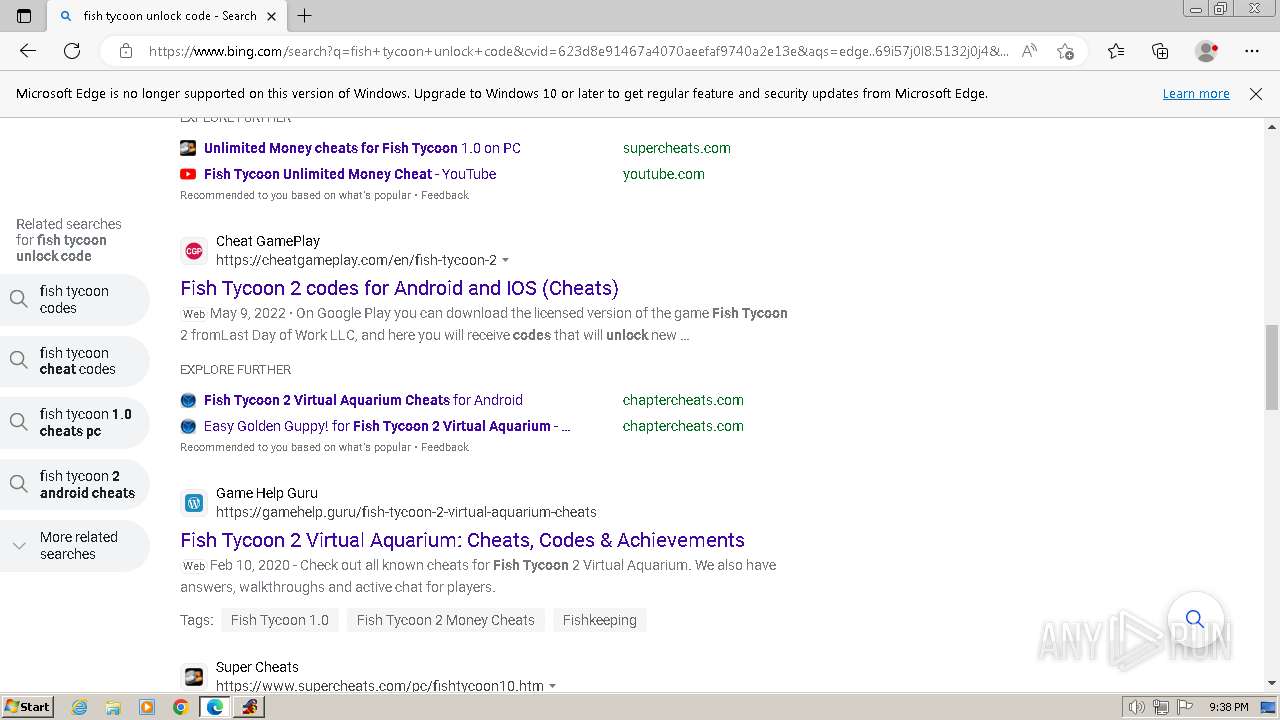Open Internet Explorer from the taskbar
This screenshot has height=720, width=1280.
(x=79, y=707)
